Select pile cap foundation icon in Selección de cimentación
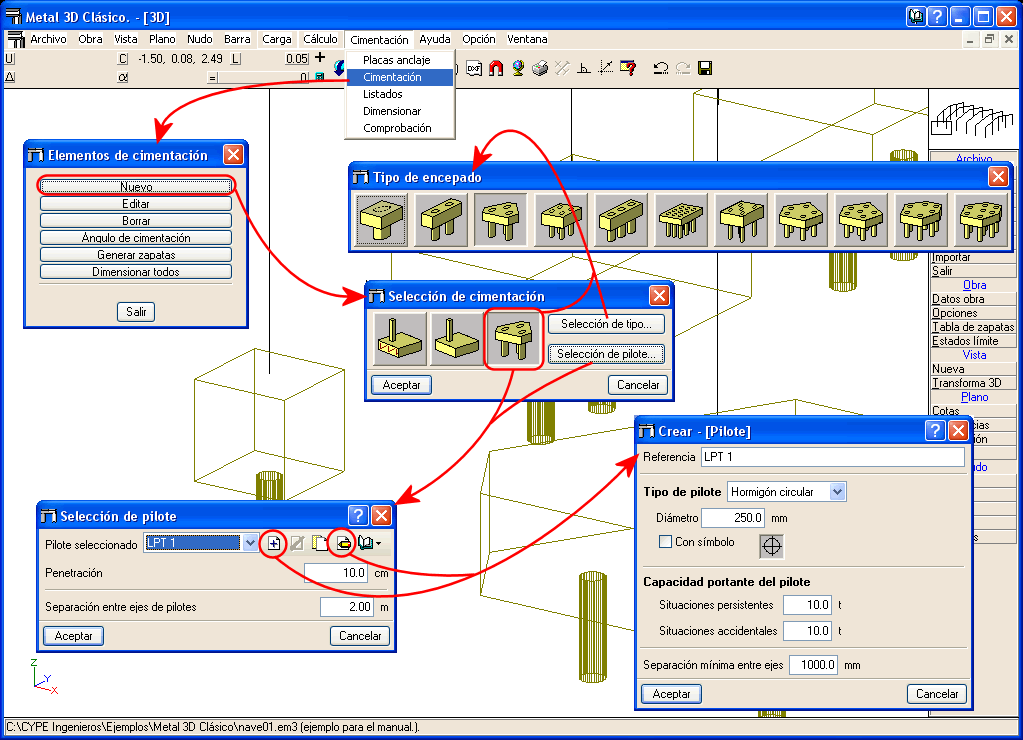Screen dimensions: 1023x740 pyautogui.click(x=513, y=339)
